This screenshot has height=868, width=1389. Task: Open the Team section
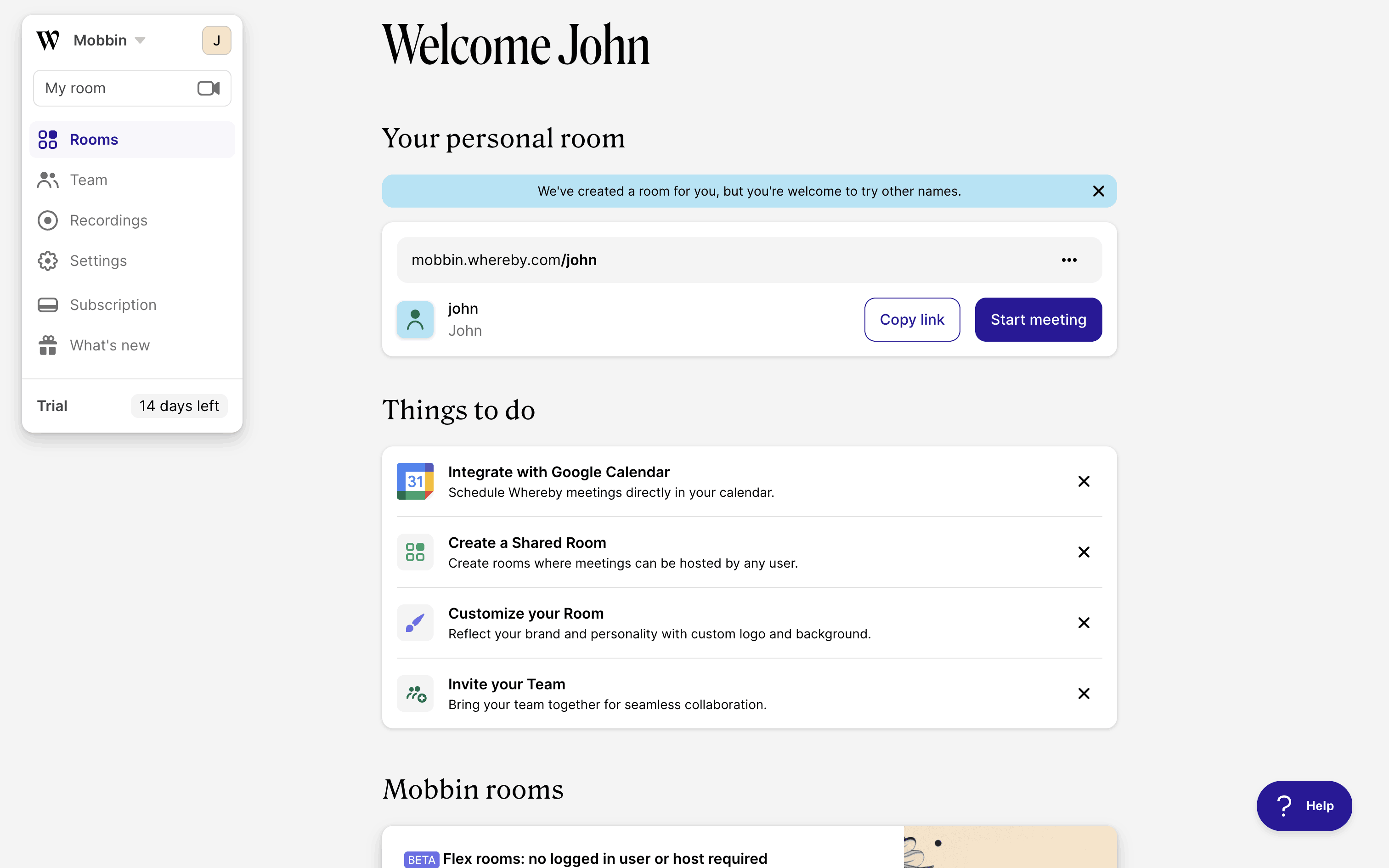click(88, 180)
